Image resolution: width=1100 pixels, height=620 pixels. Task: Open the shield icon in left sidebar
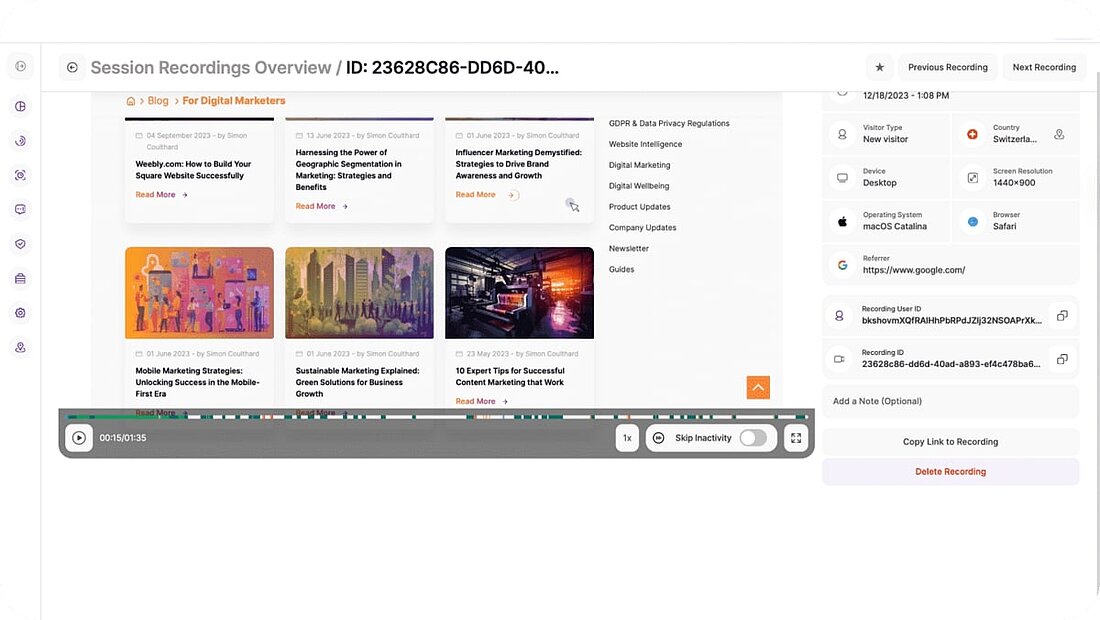pos(20,244)
